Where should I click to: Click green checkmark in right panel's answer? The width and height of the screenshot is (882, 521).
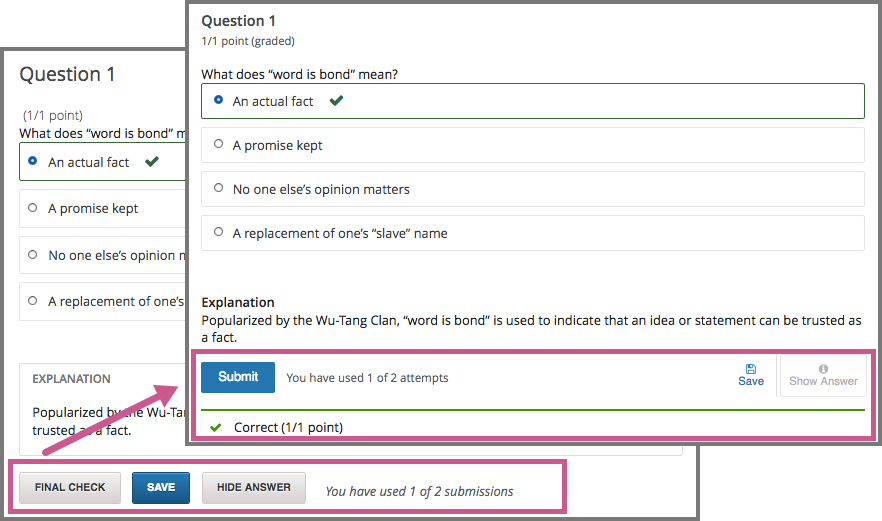[337, 101]
